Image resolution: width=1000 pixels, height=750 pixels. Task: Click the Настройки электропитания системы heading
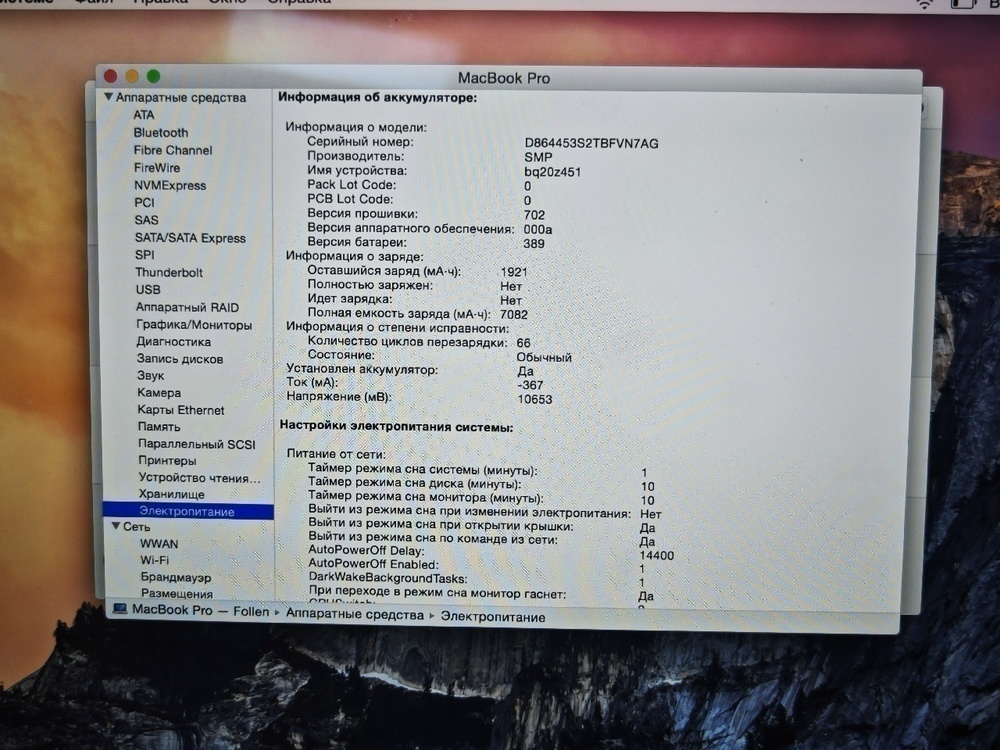(x=397, y=427)
